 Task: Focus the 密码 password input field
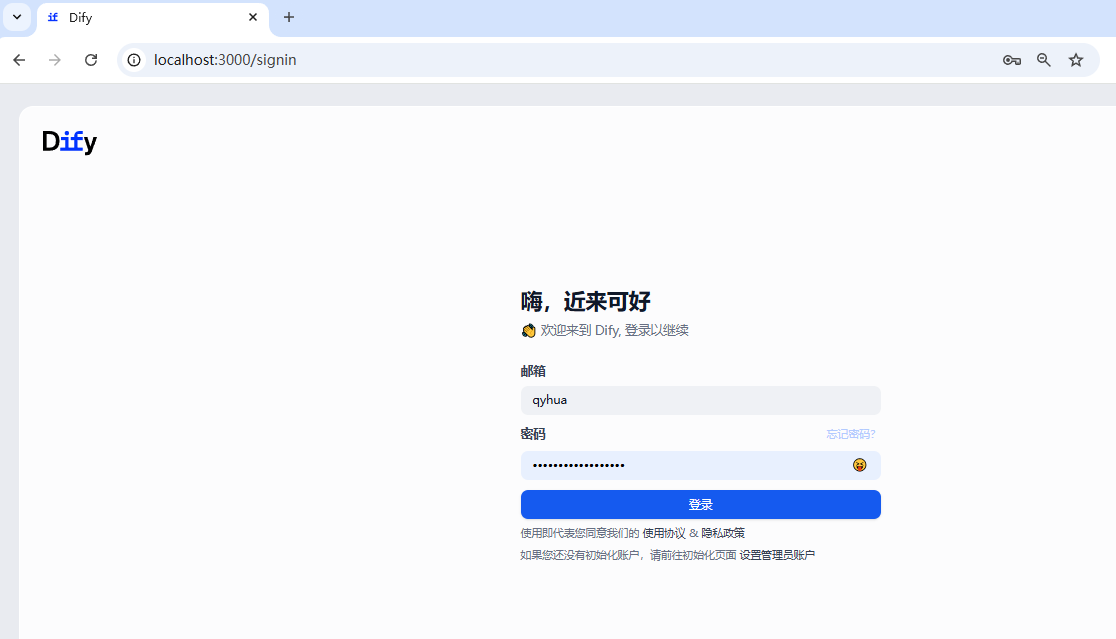point(700,465)
